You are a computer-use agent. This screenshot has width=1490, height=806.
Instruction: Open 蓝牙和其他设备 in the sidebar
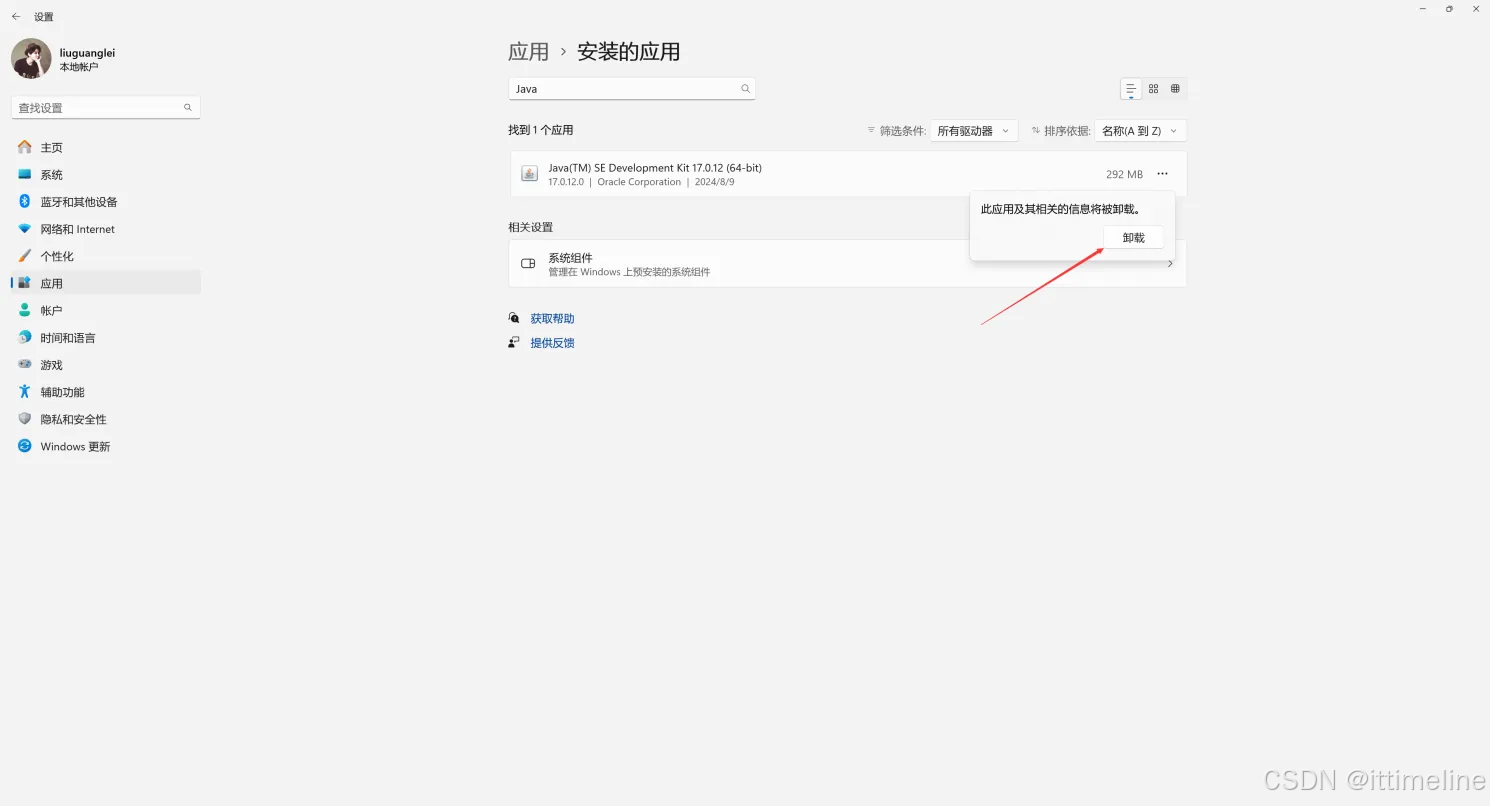coord(106,202)
